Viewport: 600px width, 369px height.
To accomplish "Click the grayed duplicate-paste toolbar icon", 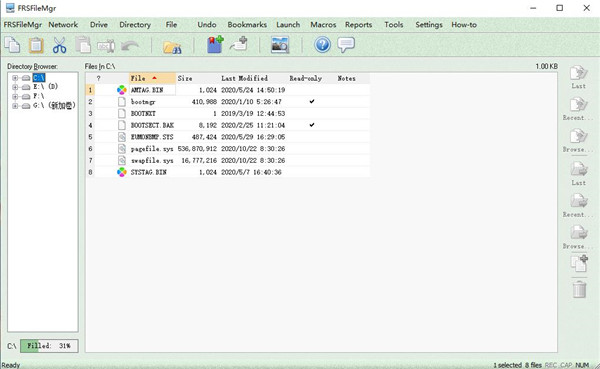I will 83,45.
